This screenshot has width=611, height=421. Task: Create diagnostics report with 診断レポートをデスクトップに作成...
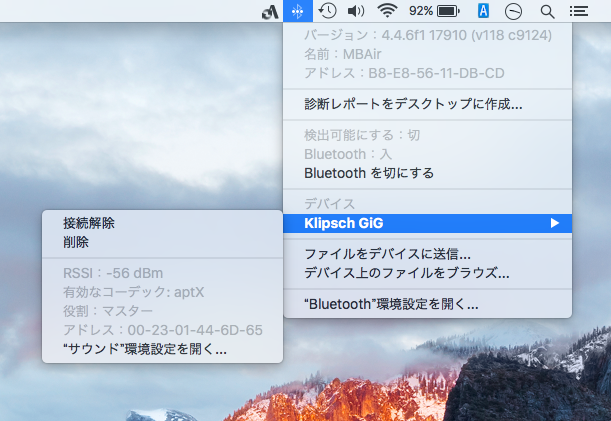click(x=413, y=103)
